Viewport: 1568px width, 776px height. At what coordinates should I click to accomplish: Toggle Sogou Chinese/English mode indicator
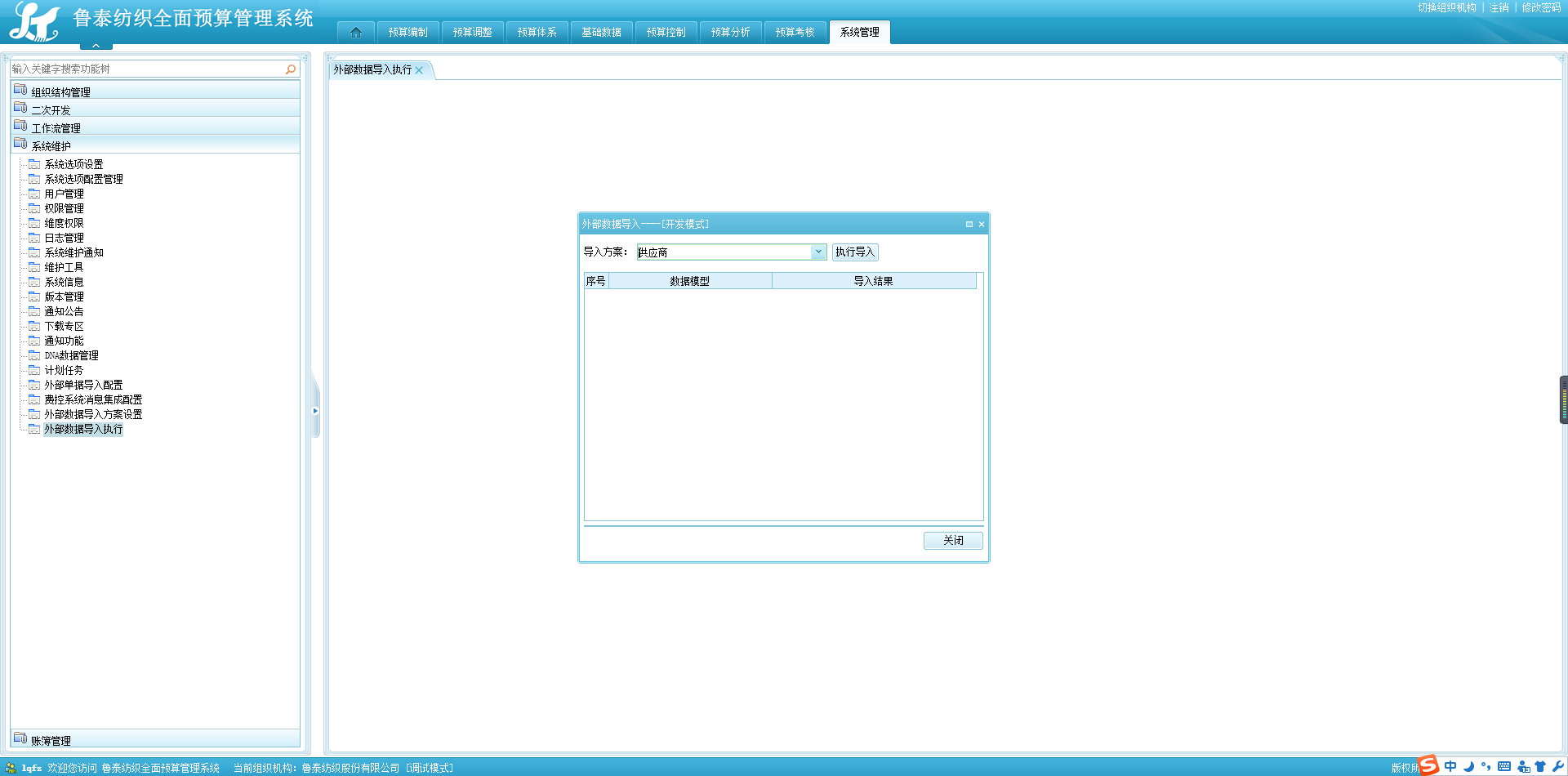[1450, 766]
